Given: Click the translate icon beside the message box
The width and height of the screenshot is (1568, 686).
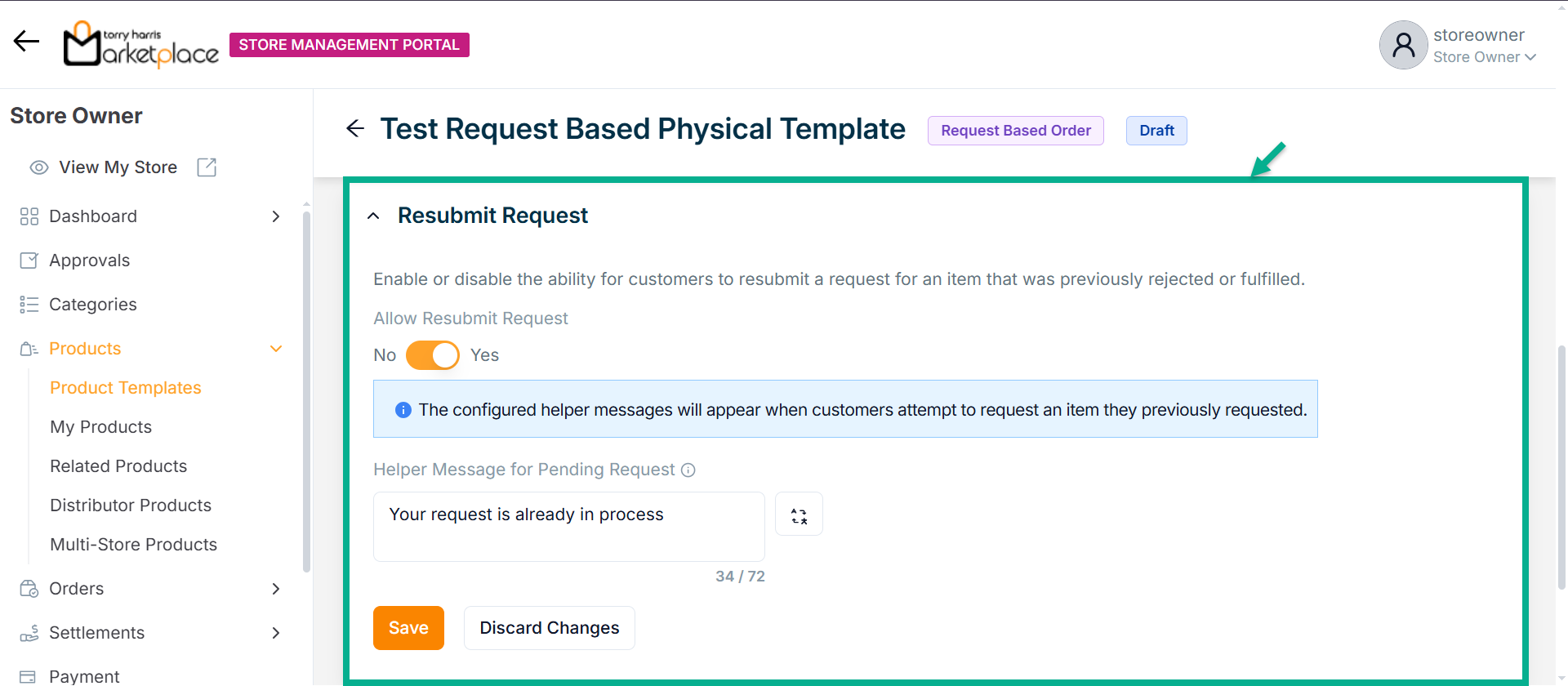Looking at the screenshot, I should (798, 514).
